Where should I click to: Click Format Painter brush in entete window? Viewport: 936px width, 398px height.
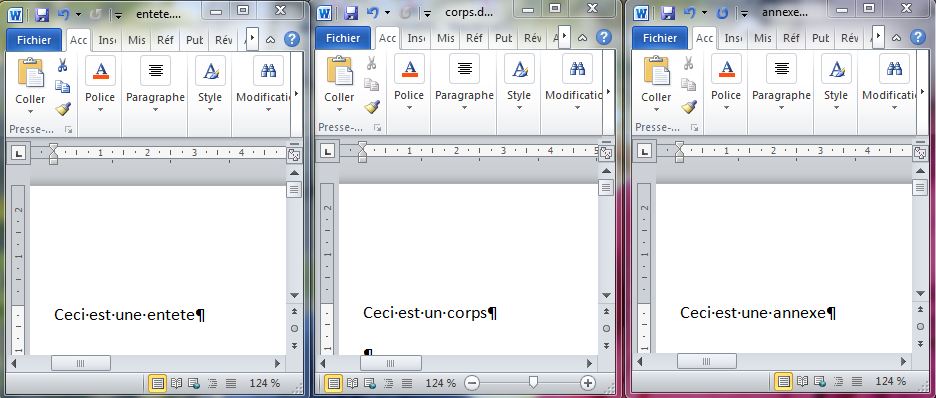point(63,109)
